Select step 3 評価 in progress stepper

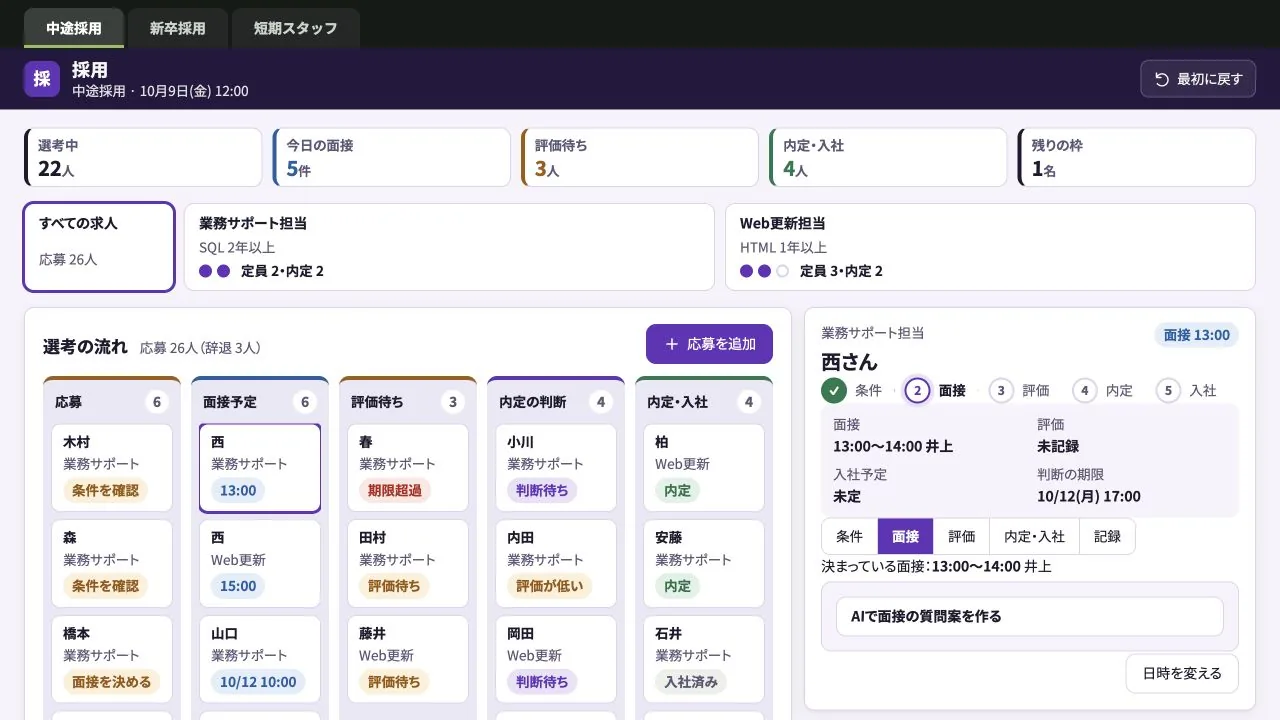1019,390
